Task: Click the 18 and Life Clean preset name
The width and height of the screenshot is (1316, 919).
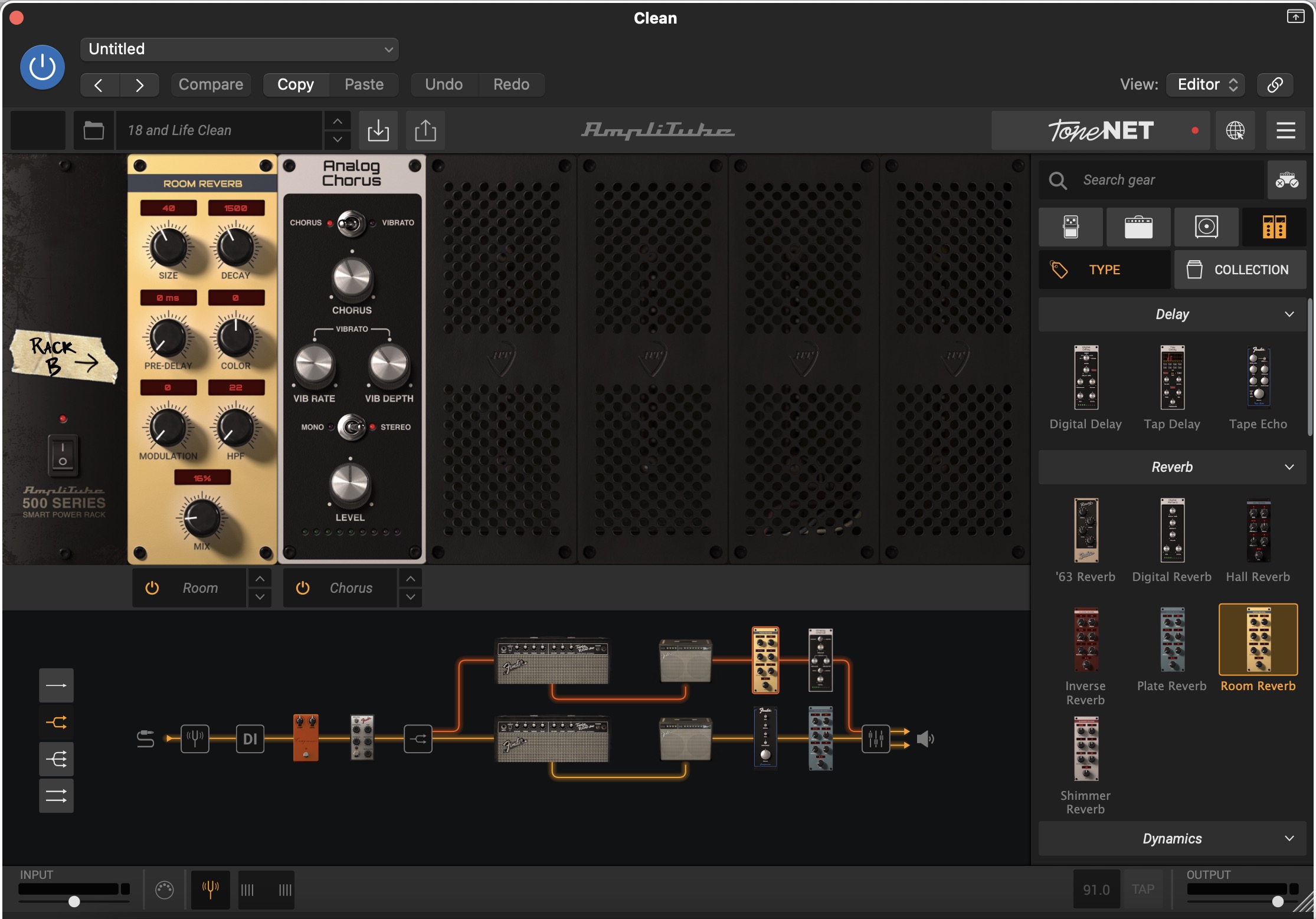Action: (220, 130)
